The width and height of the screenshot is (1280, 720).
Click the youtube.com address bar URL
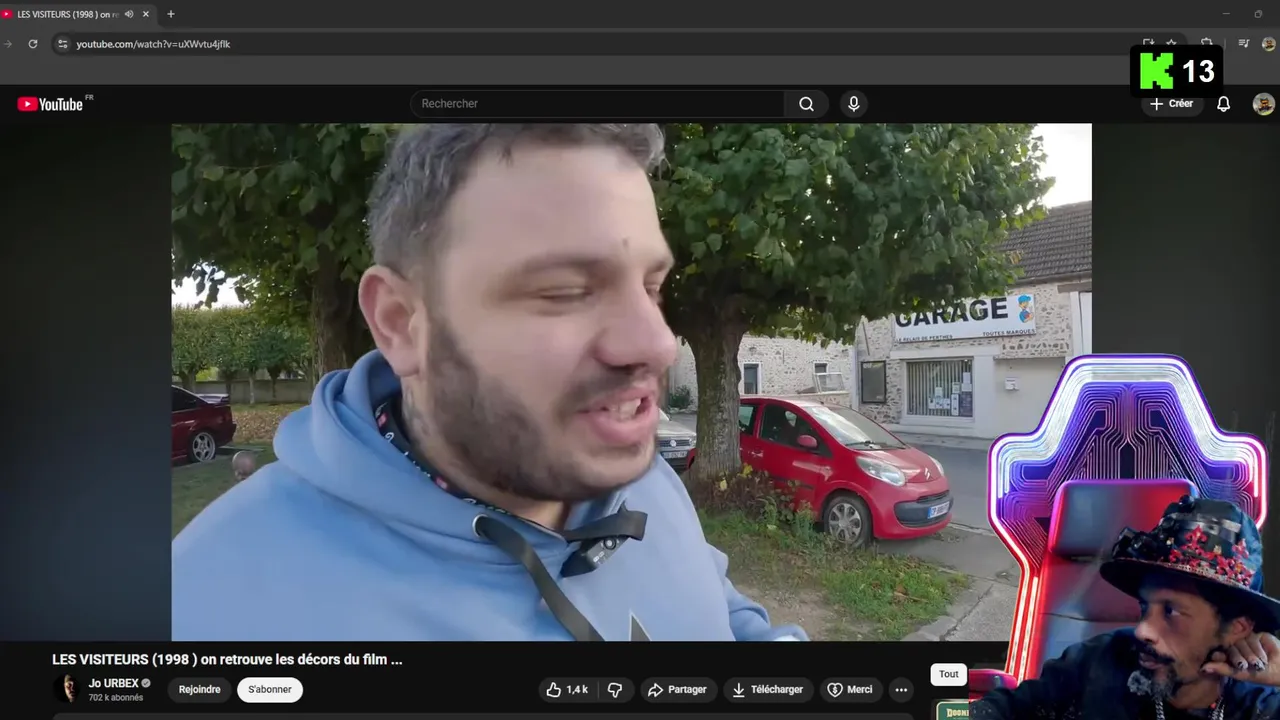point(153,44)
